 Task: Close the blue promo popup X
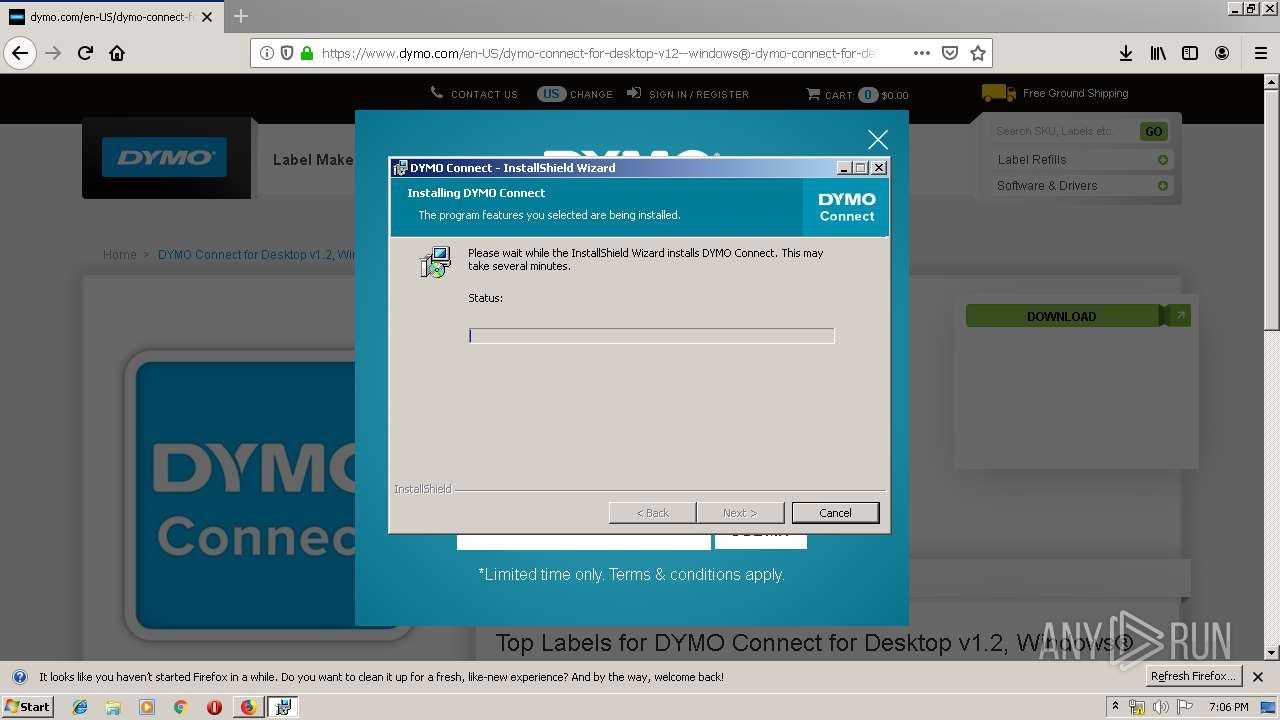click(x=878, y=140)
